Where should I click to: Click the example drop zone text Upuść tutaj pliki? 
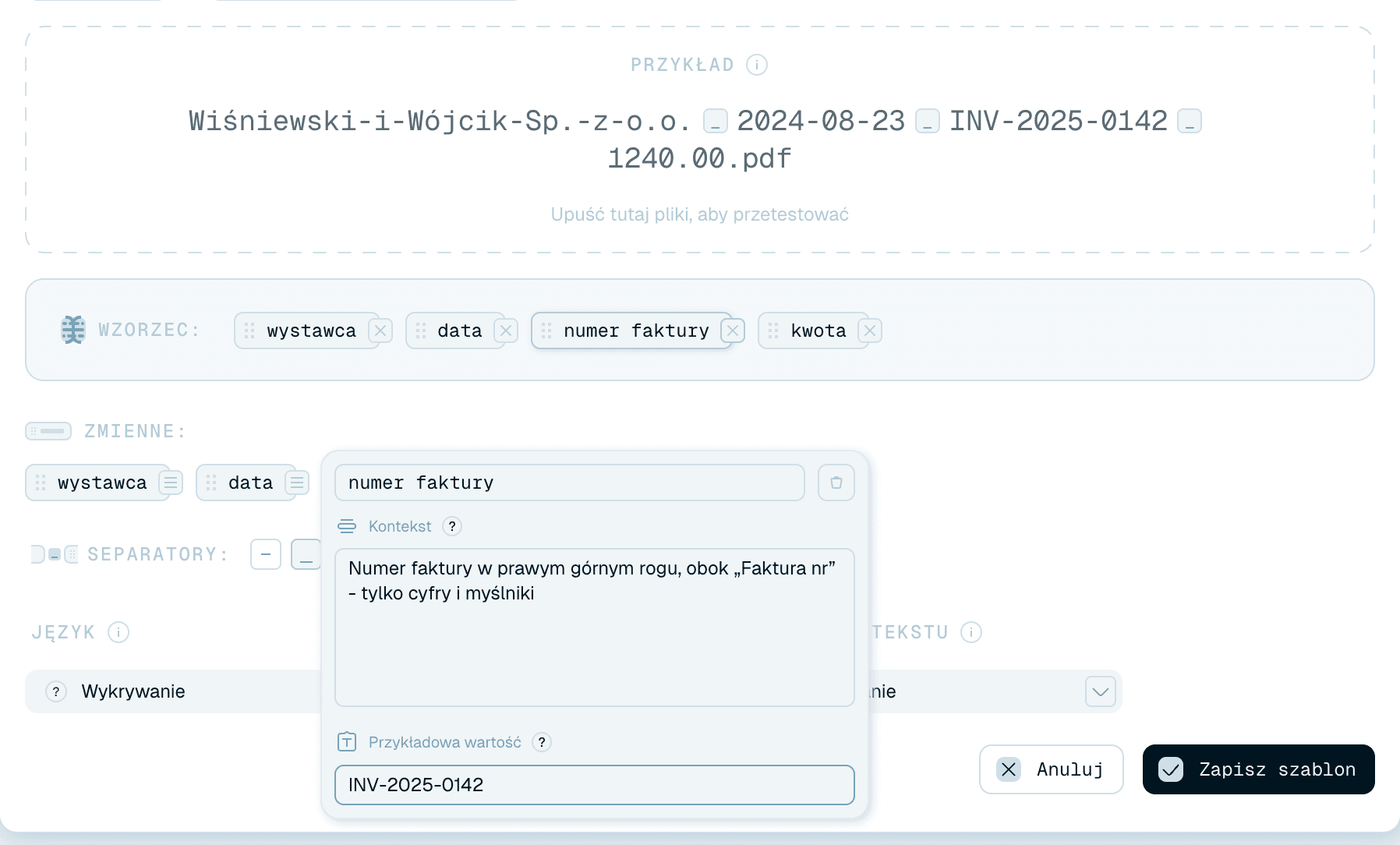700,214
